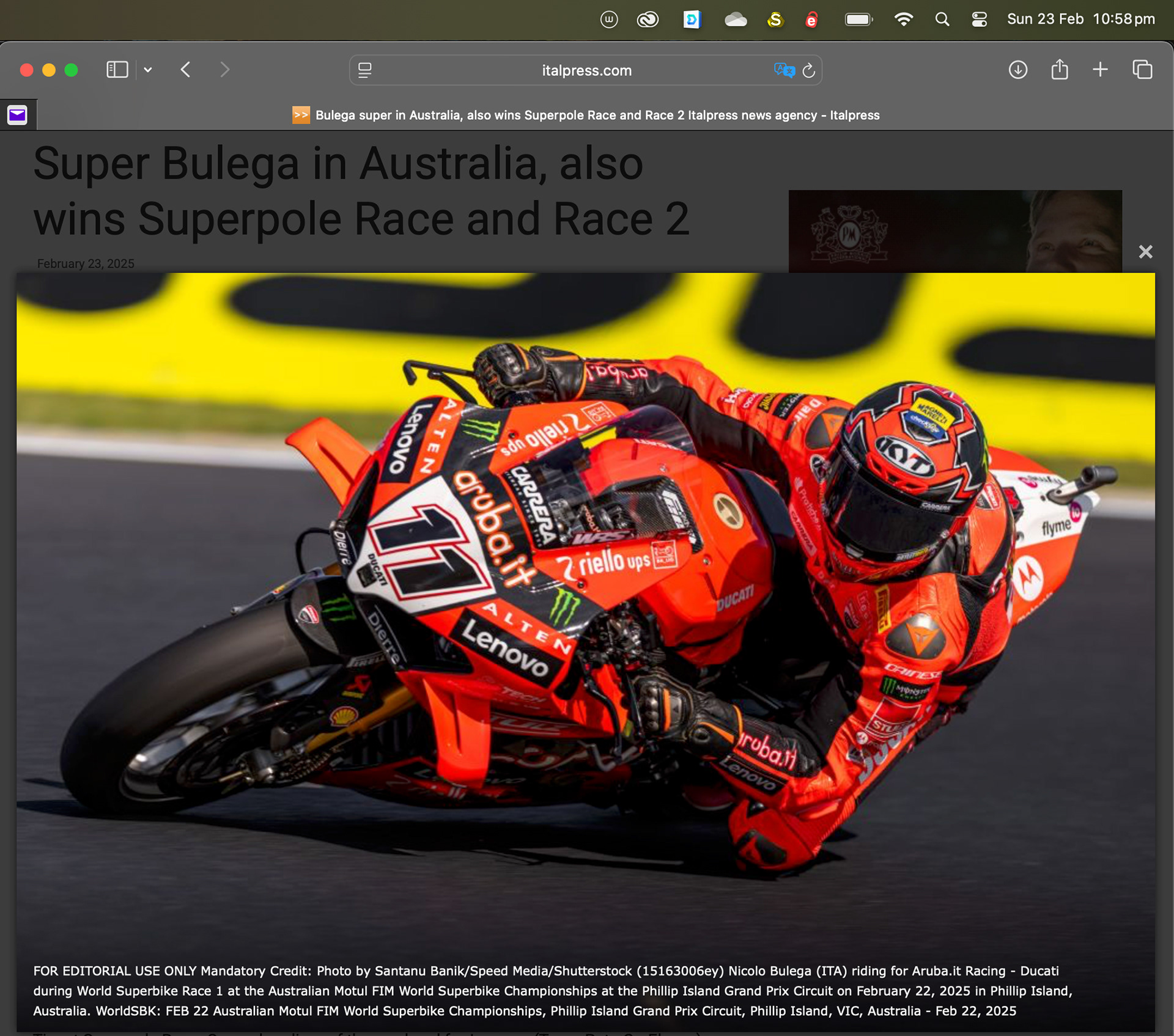Open the Reader page menu icon
Viewport: 1174px width, 1036px height.
coord(365,70)
